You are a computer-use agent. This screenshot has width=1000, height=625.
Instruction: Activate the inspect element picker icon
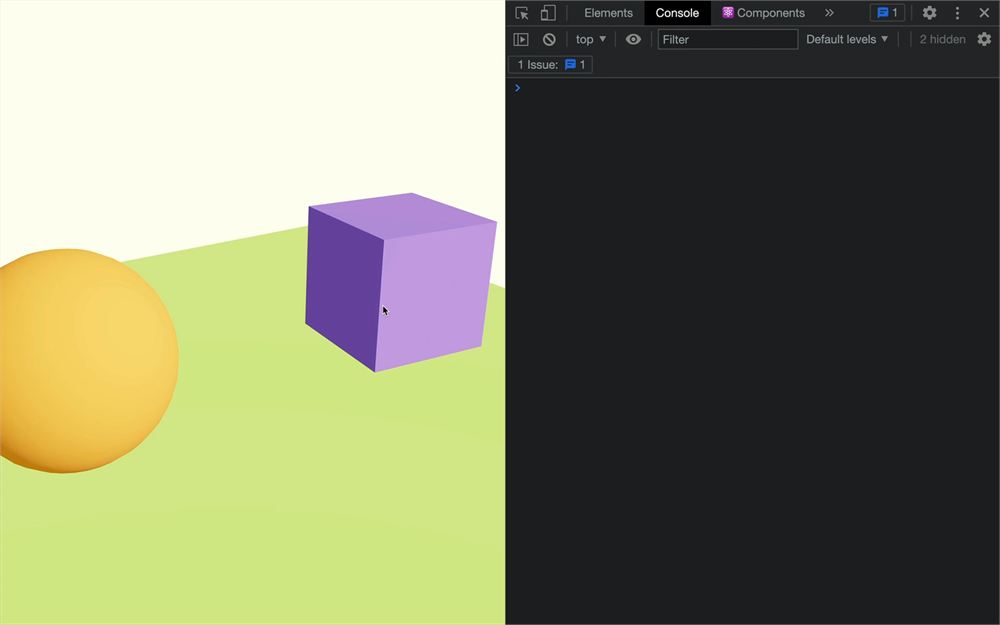[522, 13]
